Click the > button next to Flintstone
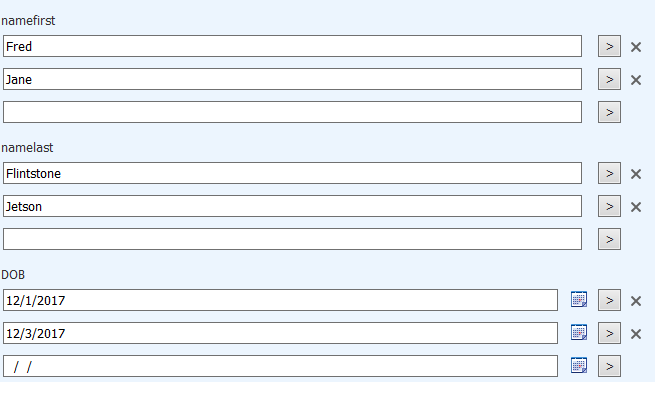 [x=609, y=173]
